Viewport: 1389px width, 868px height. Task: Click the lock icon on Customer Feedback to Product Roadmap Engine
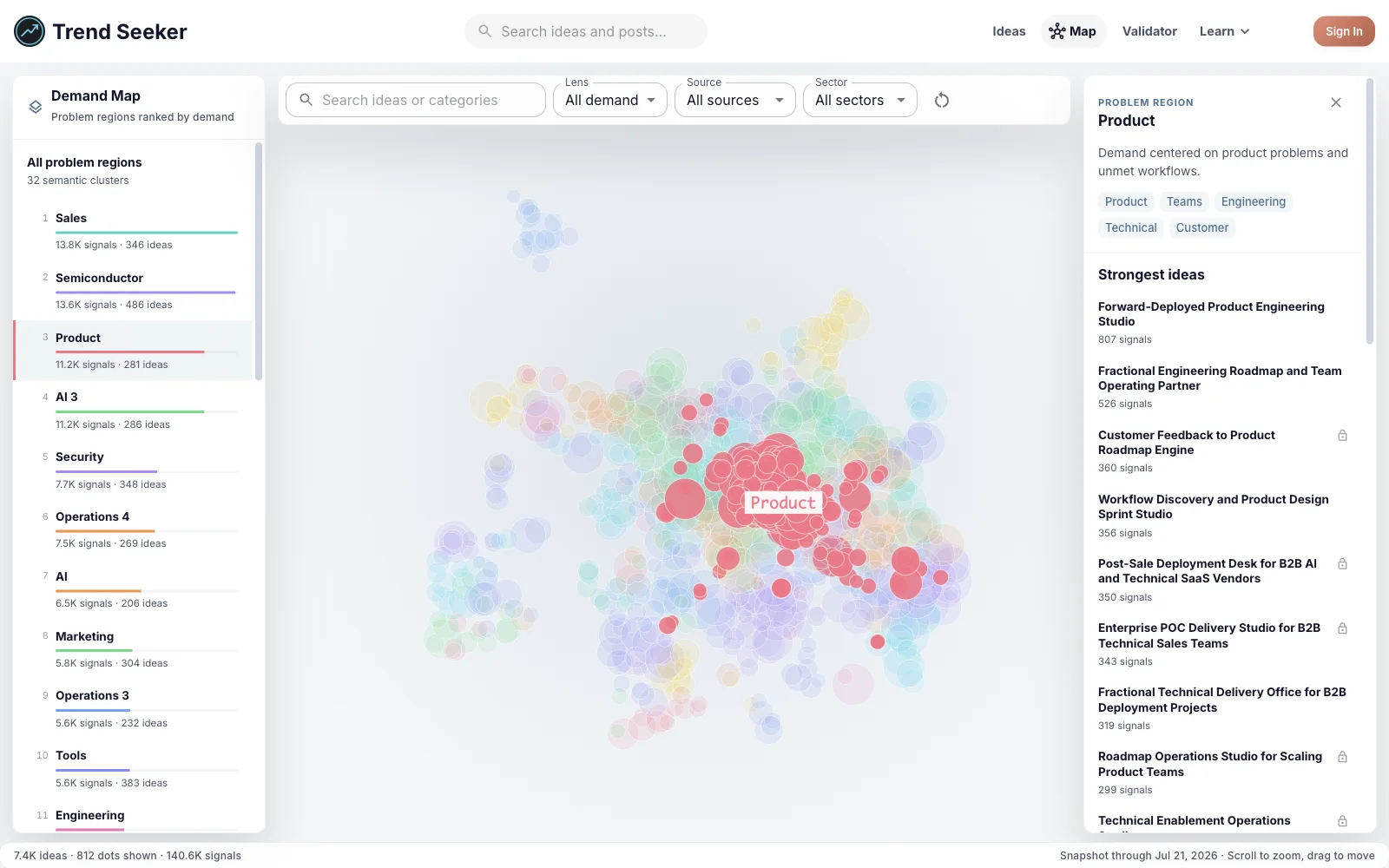click(1342, 436)
